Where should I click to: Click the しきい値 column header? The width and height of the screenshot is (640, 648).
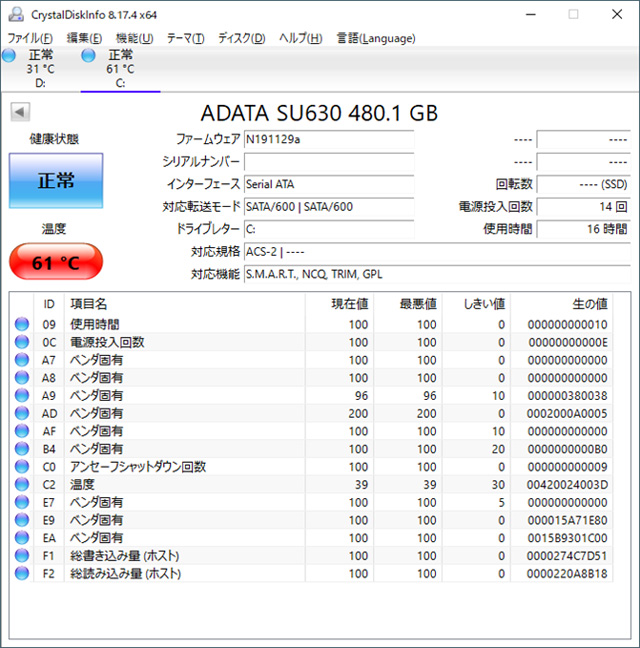point(476,304)
